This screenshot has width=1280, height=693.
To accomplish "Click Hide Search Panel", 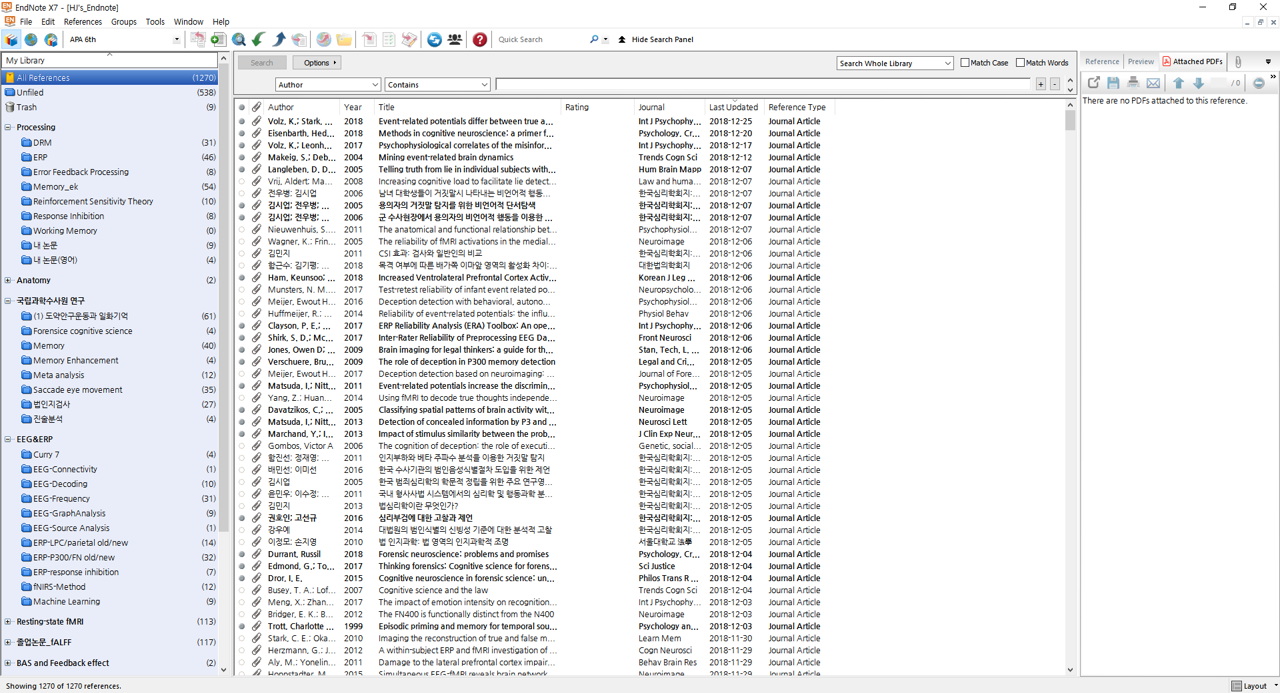I will point(656,40).
